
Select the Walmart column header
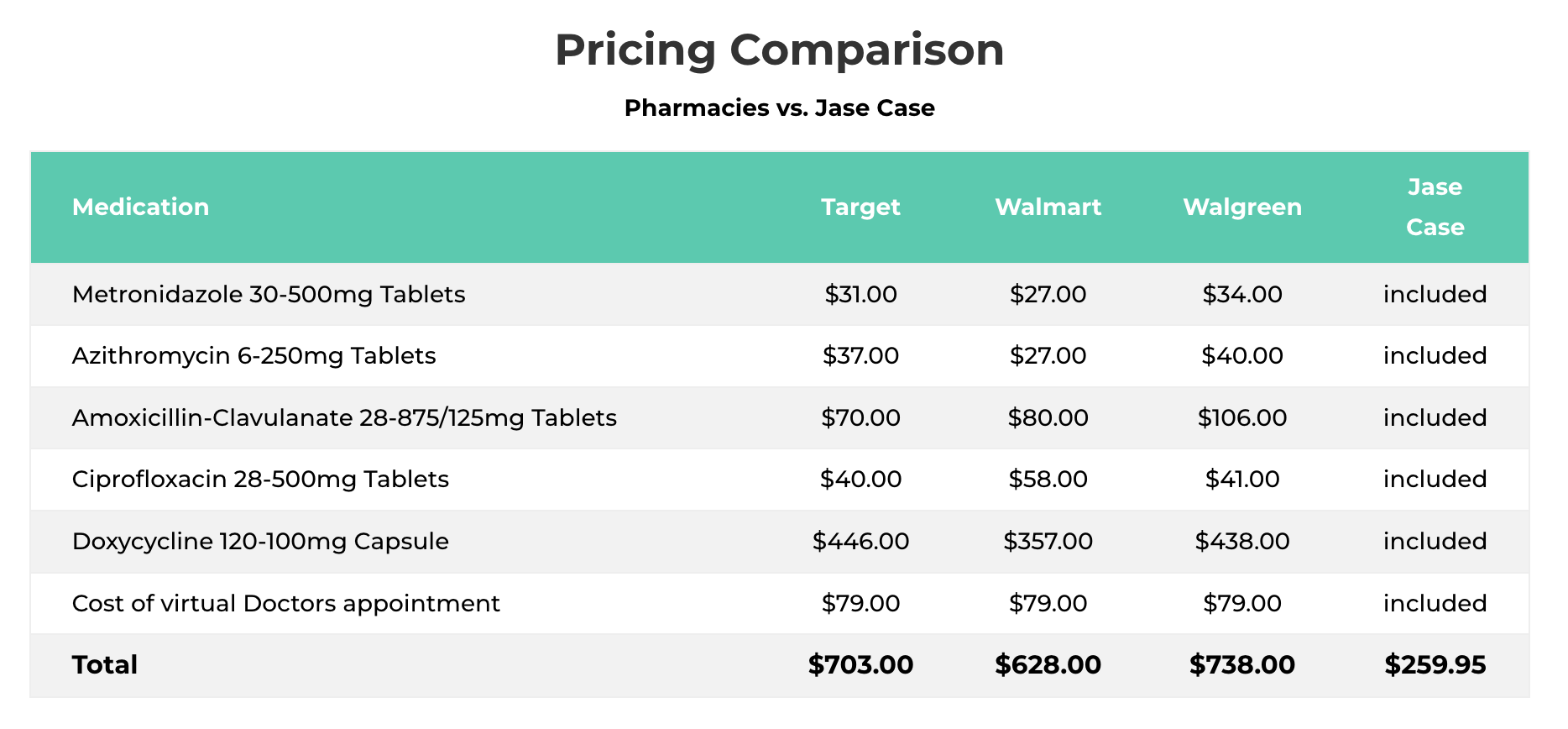[x=1048, y=207]
